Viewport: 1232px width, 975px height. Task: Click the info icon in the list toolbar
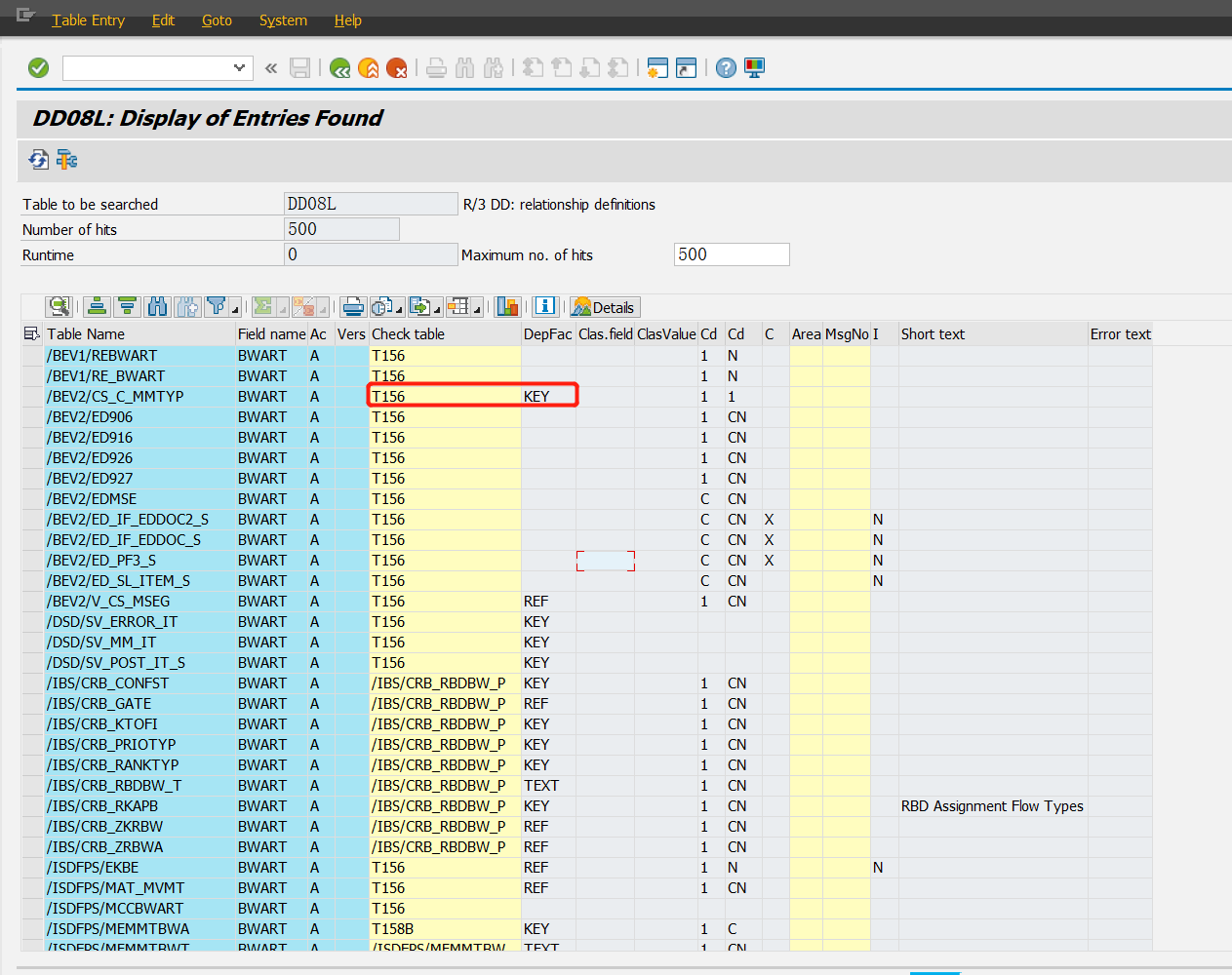point(545,306)
